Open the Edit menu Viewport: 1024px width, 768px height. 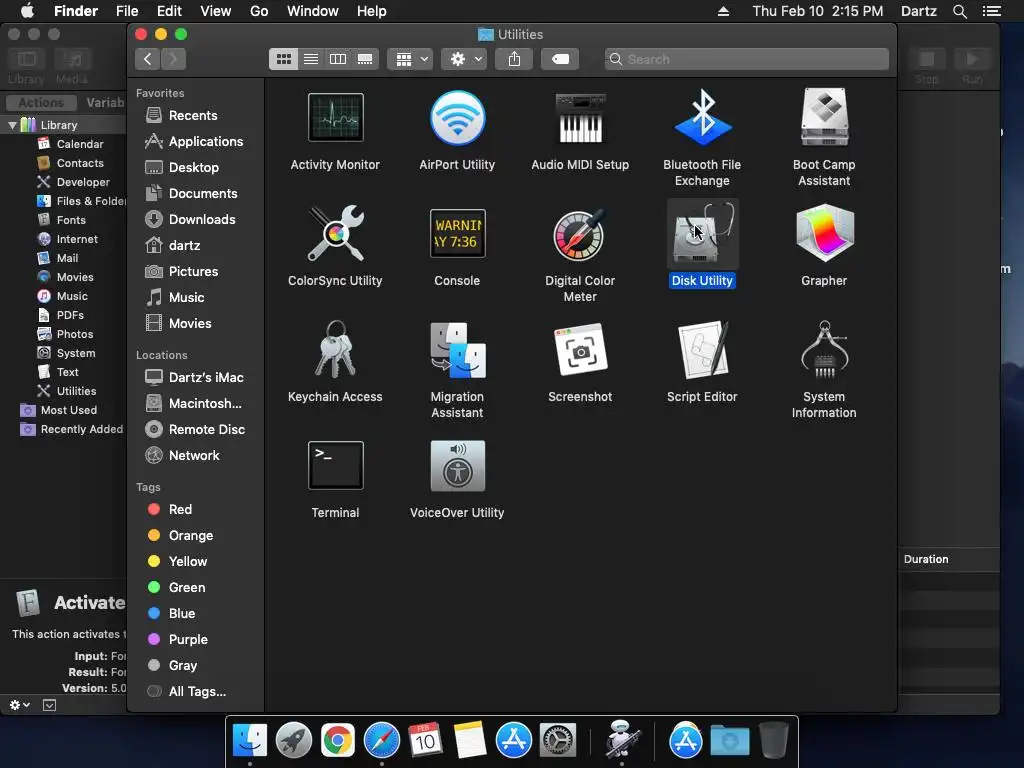169,11
